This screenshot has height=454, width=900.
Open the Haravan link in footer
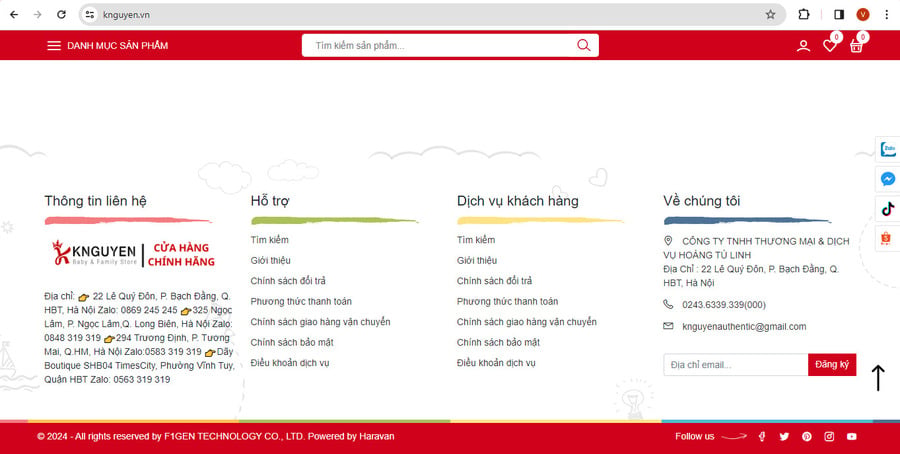[377, 436]
